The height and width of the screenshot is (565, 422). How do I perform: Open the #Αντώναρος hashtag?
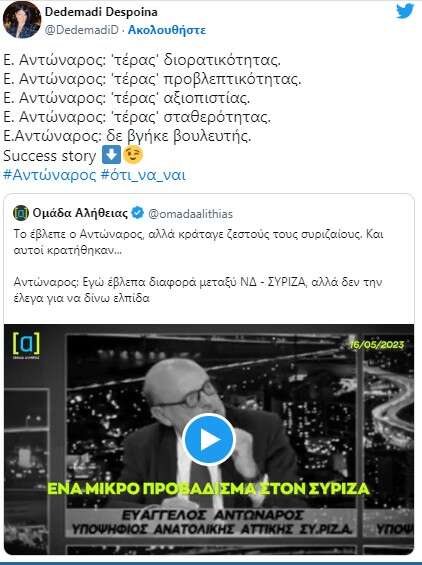50,175
